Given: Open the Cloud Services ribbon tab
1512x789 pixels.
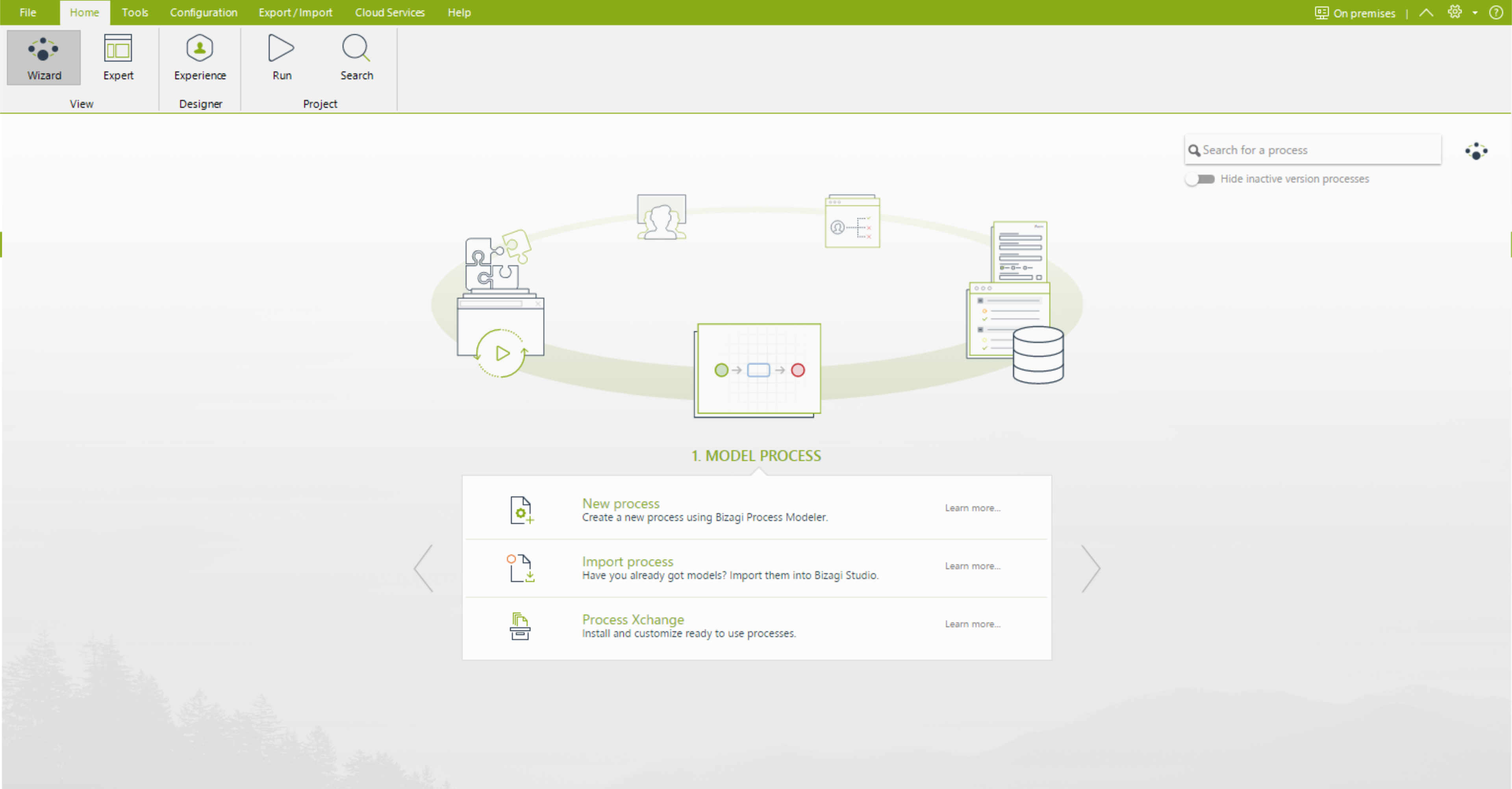Looking at the screenshot, I should tap(390, 12).
